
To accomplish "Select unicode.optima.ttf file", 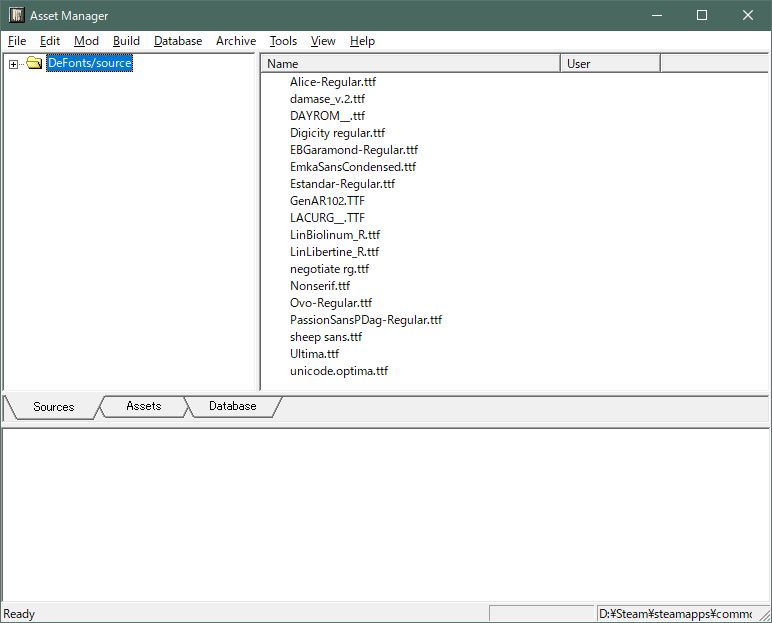I will tap(338, 371).
